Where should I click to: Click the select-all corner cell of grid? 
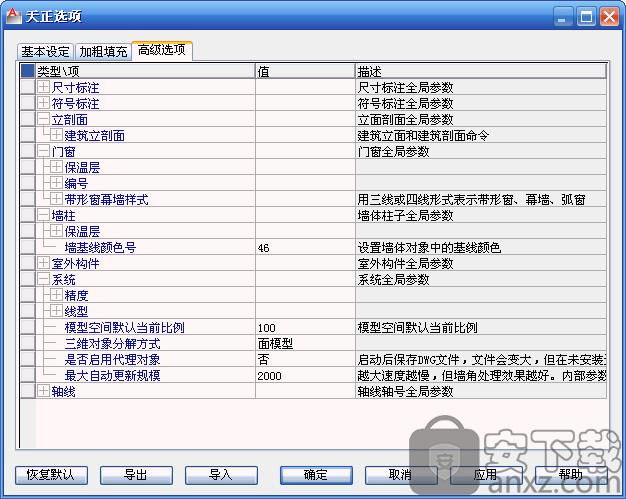[28, 71]
